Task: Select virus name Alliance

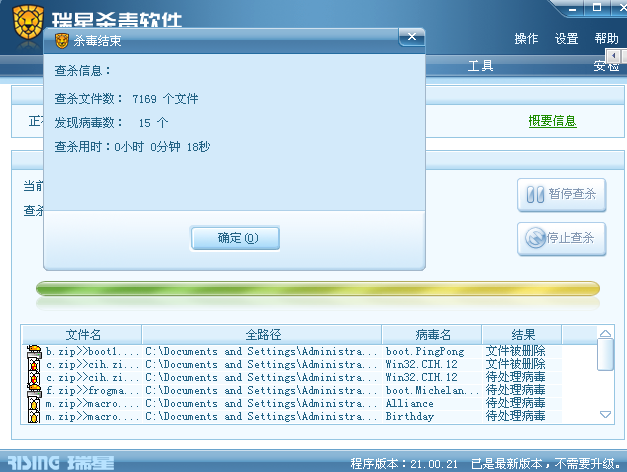Action: (409, 404)
